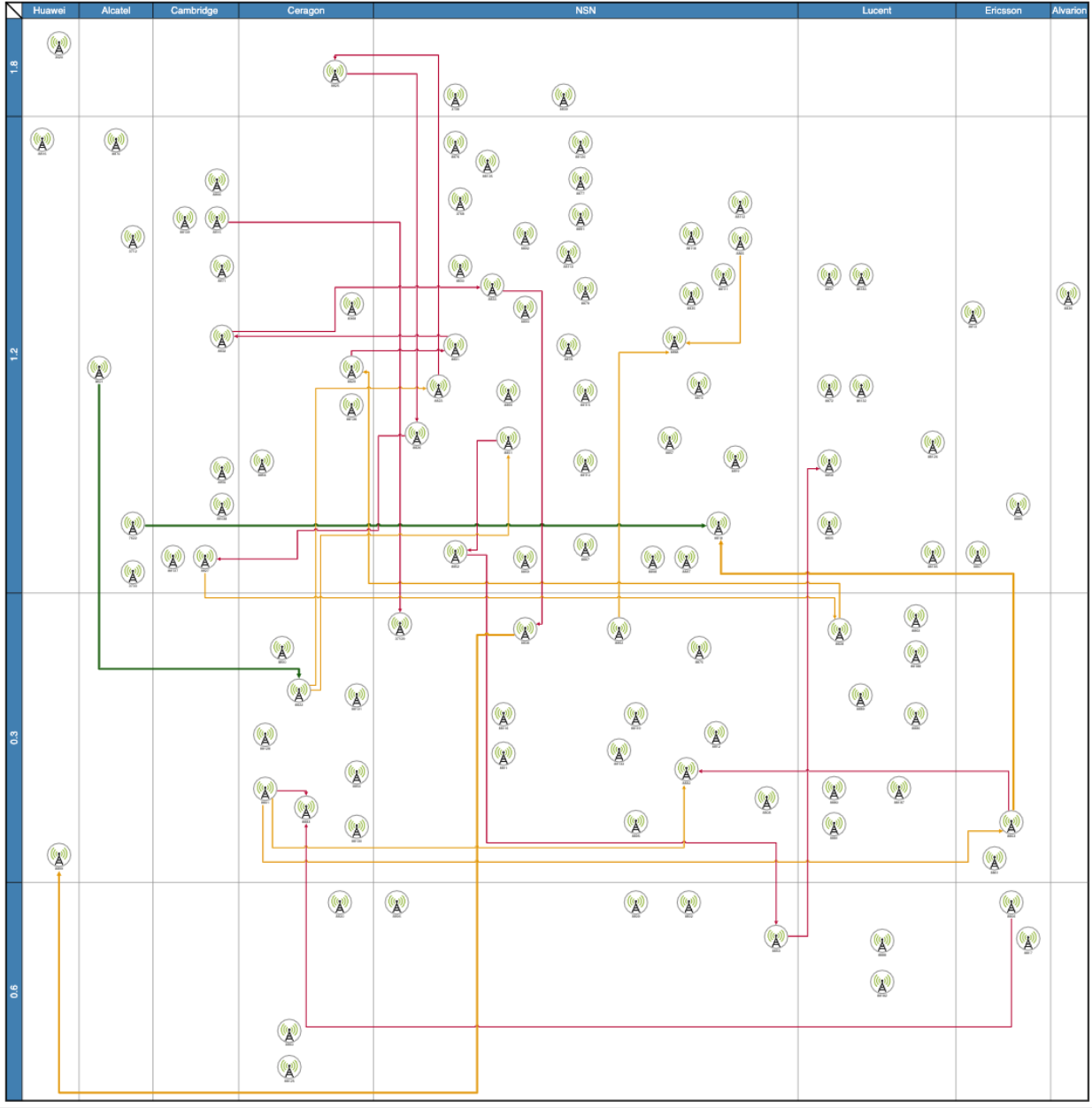Select the Cambridge column header
The width and height of the screenshot is (1092, 1108).
pyautogui.click(x=195, y=11)
